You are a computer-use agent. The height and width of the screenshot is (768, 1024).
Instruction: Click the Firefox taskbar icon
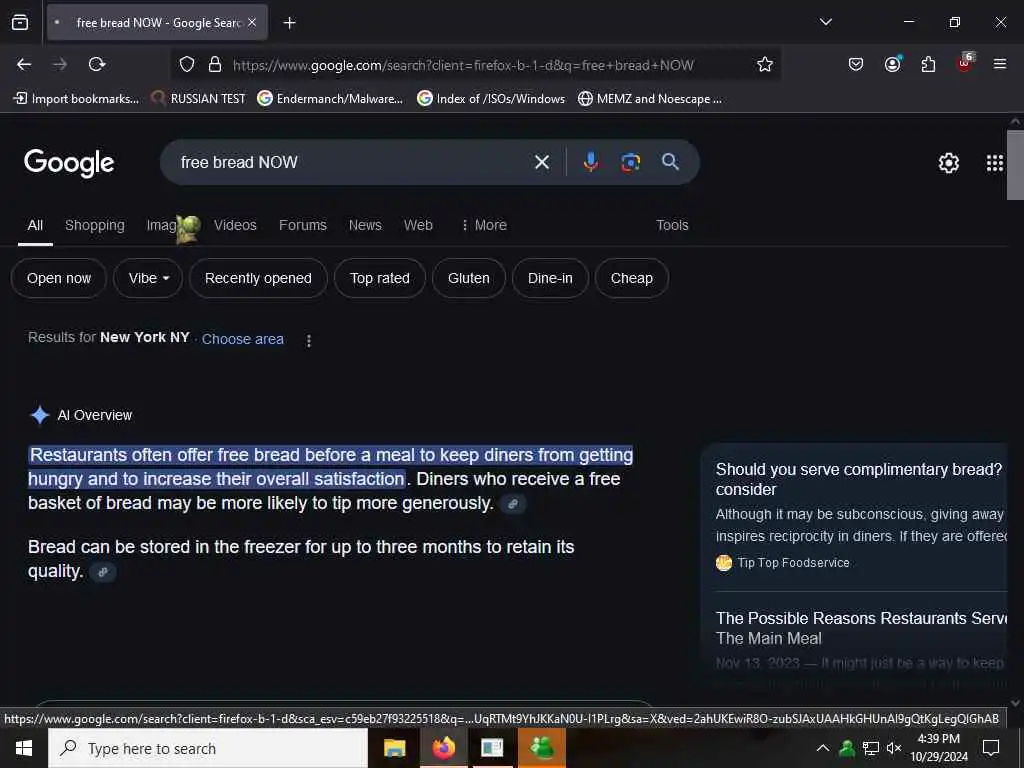point(443,748)
